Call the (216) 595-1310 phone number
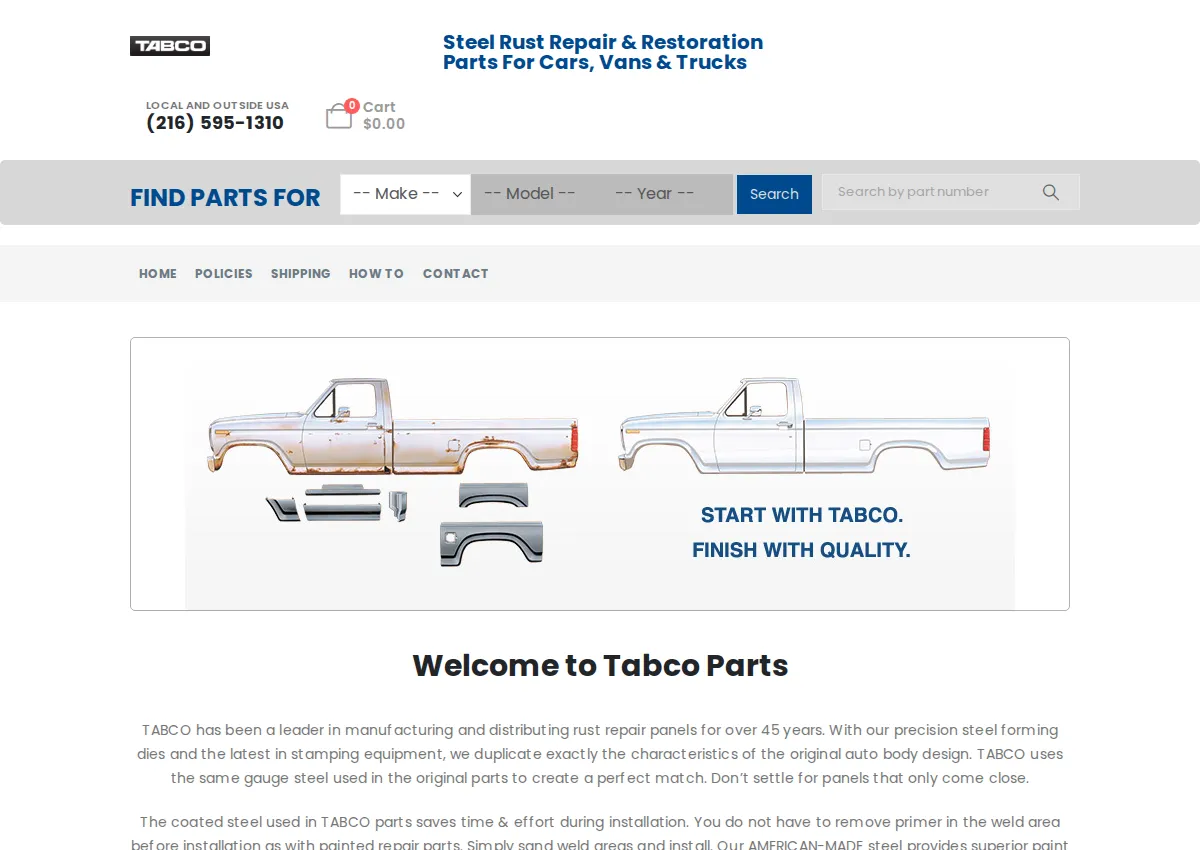Screen dimensions: 1200x850 pyautogui.click(x=215, y=123)
